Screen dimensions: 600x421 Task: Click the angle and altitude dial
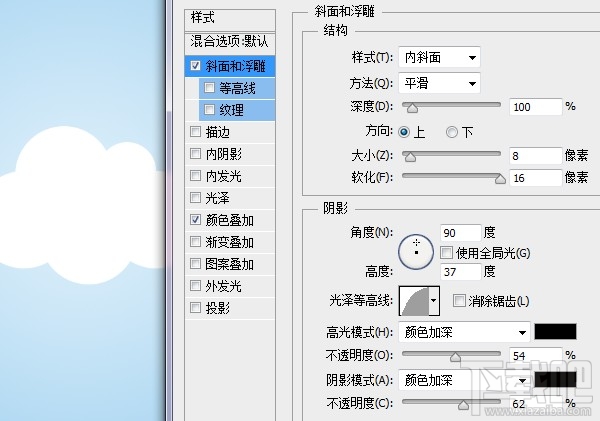tap(416, 252)
